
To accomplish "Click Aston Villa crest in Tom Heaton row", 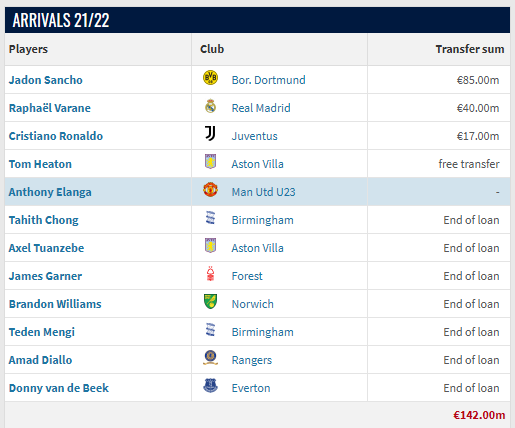I will tap(210, 162).
